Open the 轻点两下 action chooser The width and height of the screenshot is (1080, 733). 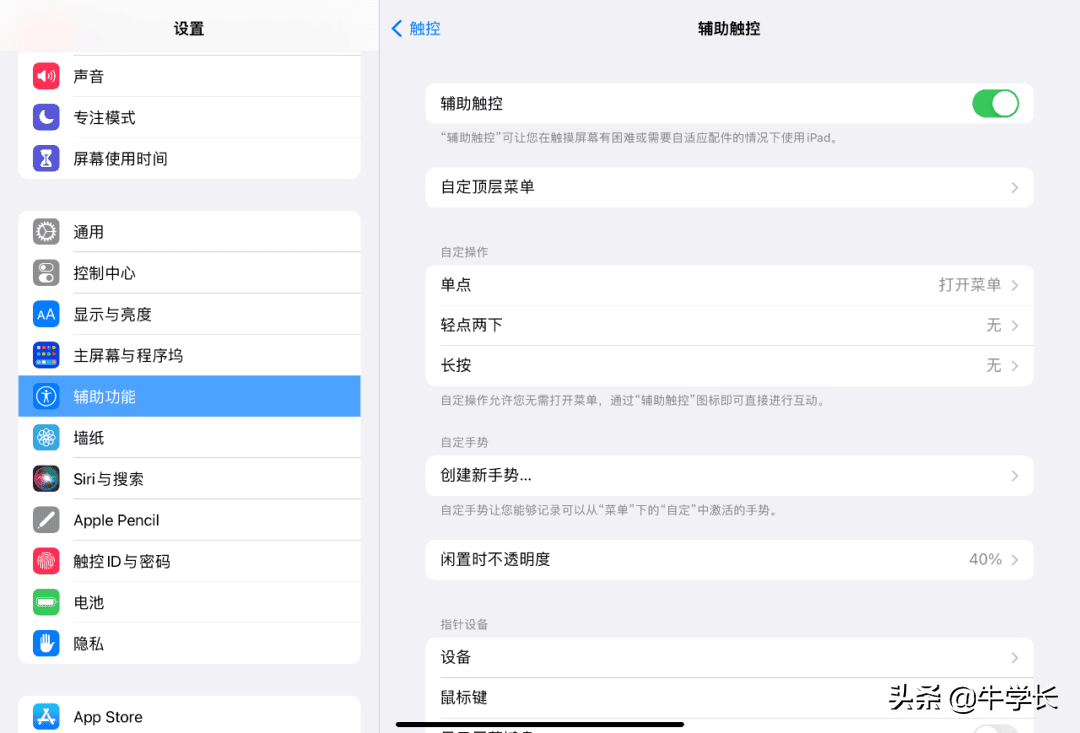[729, 325]
